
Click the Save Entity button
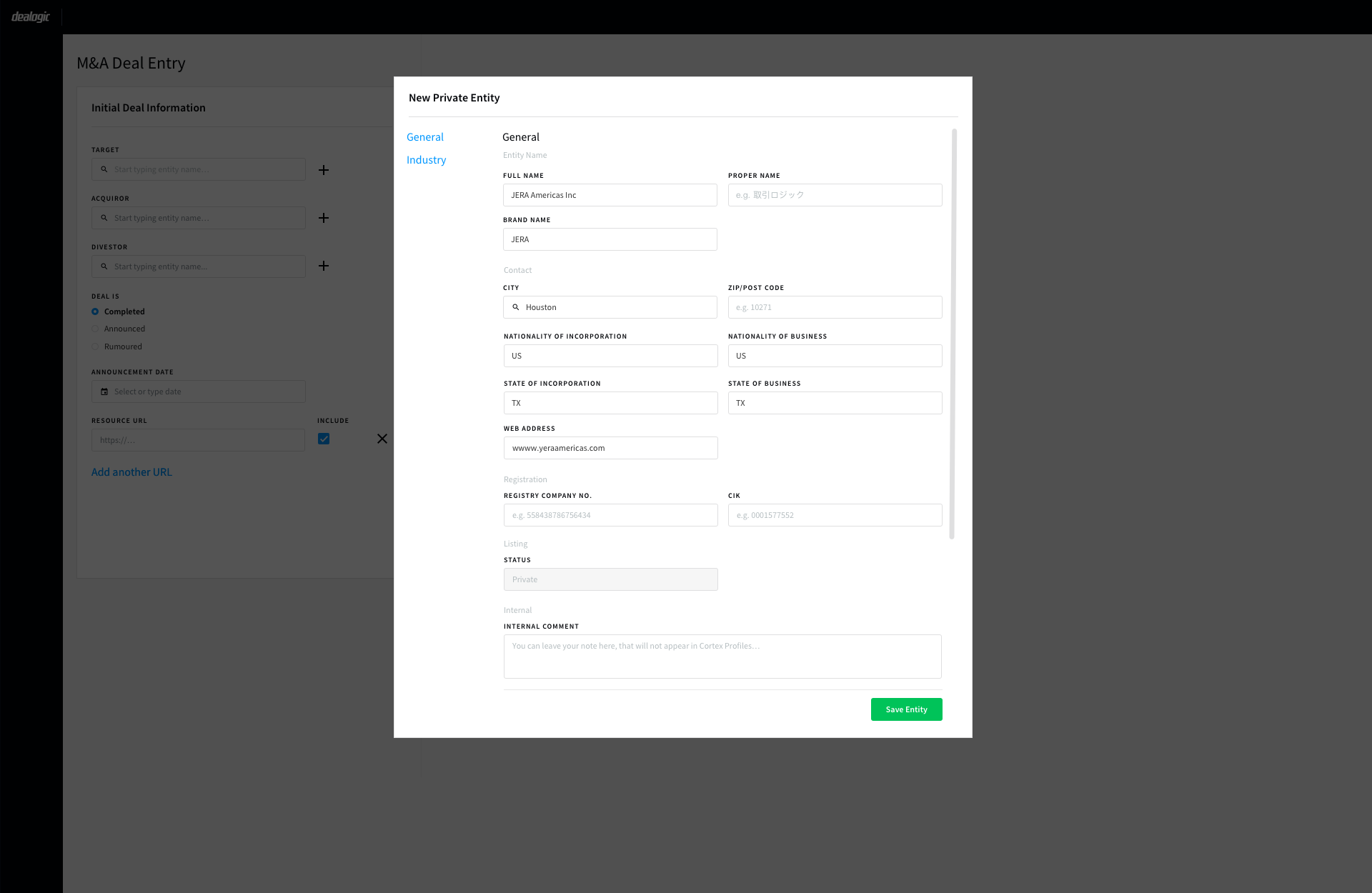pos(906,709)
